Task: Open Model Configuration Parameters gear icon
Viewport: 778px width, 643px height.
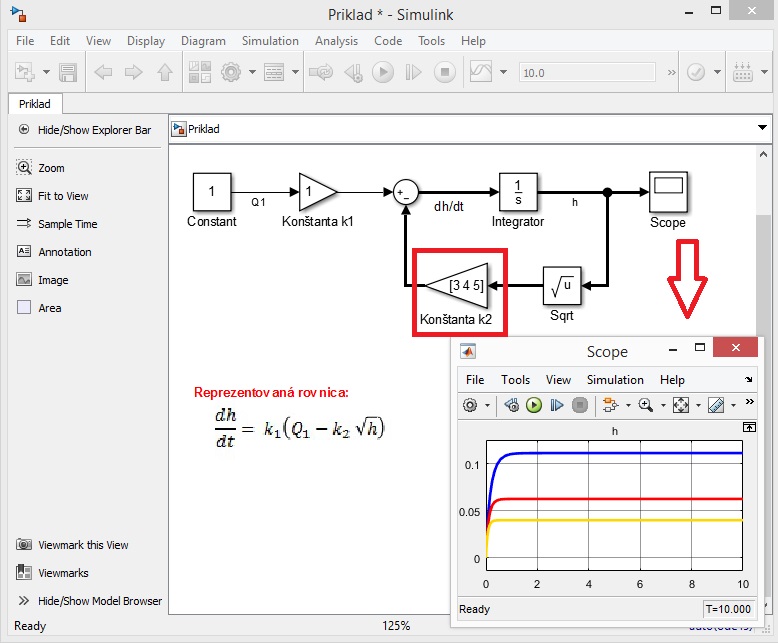Action: tap(231, 72)
